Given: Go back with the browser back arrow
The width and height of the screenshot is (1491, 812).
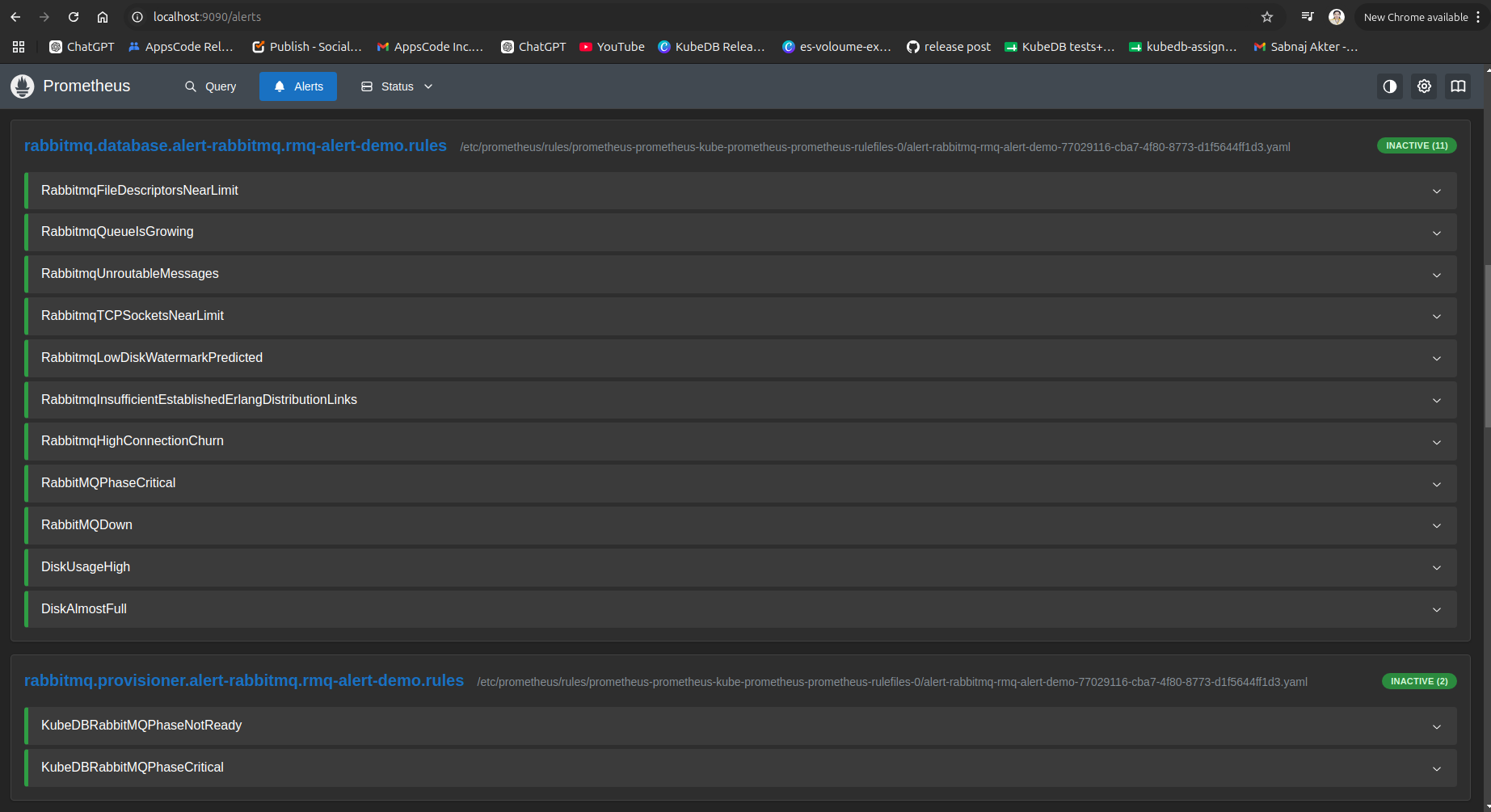Looking at the screenshot, I should coord(15,17).
